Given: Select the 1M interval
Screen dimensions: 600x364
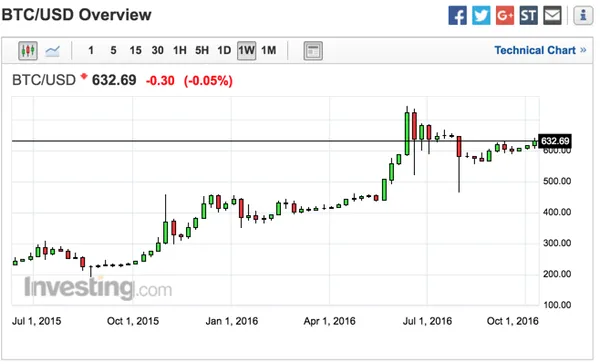Looking at the screenshot, I should pos(269,51).
